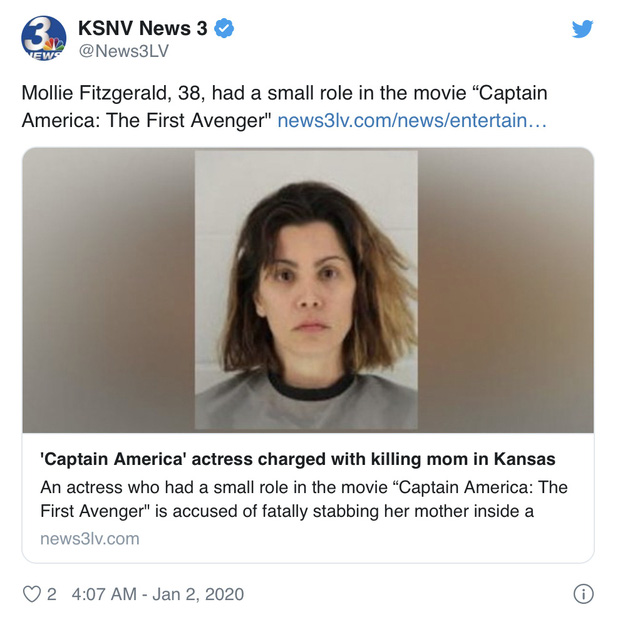This screenshot has height=617, width=620.
Task: Open Twitter via the bird logo
Action: [582, 29]
